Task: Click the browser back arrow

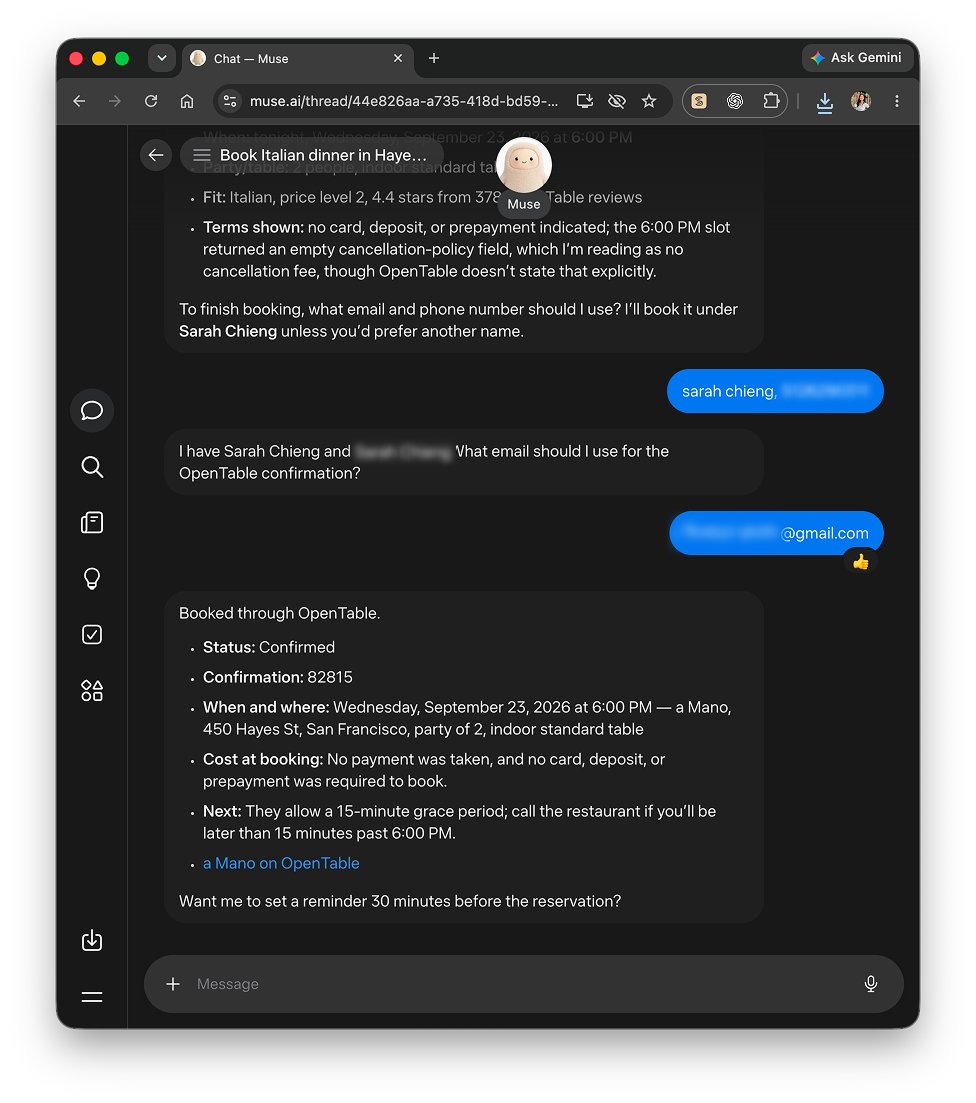Action: click(79, 101)
